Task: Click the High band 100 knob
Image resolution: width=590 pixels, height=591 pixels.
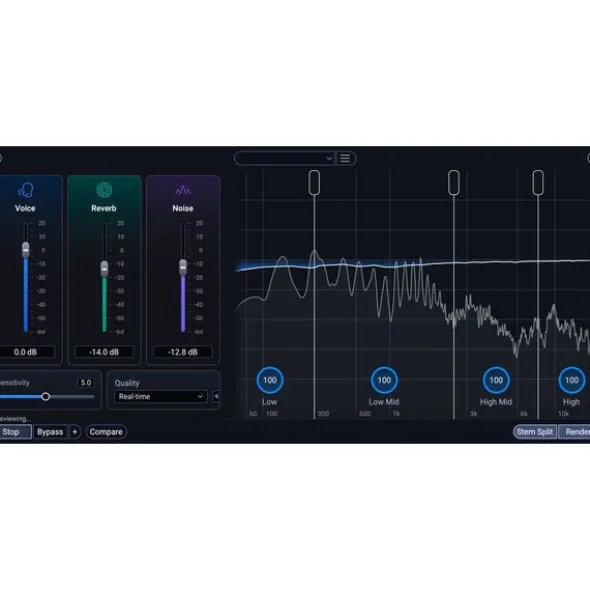Action: [572, 380]
